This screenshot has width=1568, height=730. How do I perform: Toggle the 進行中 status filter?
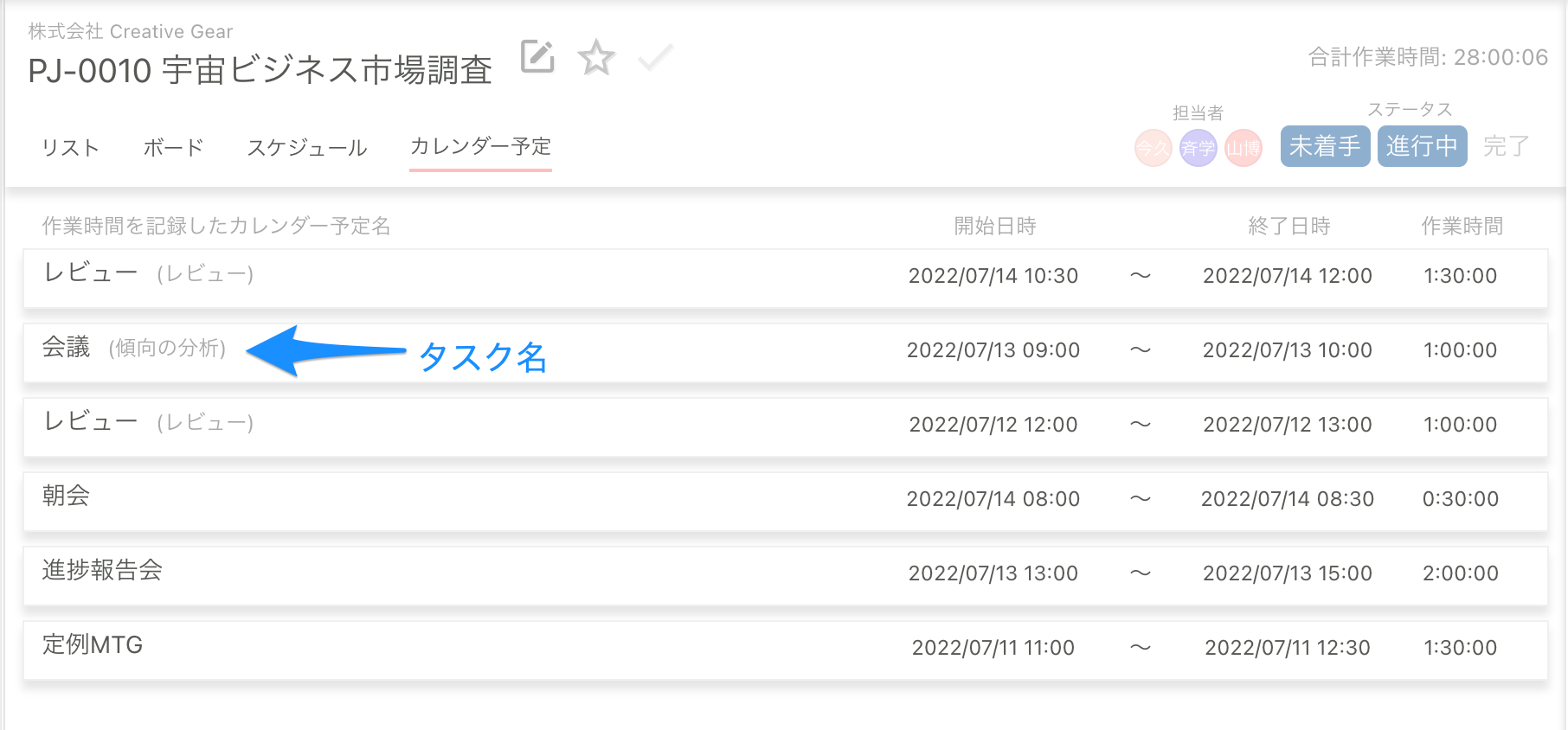1422,146
